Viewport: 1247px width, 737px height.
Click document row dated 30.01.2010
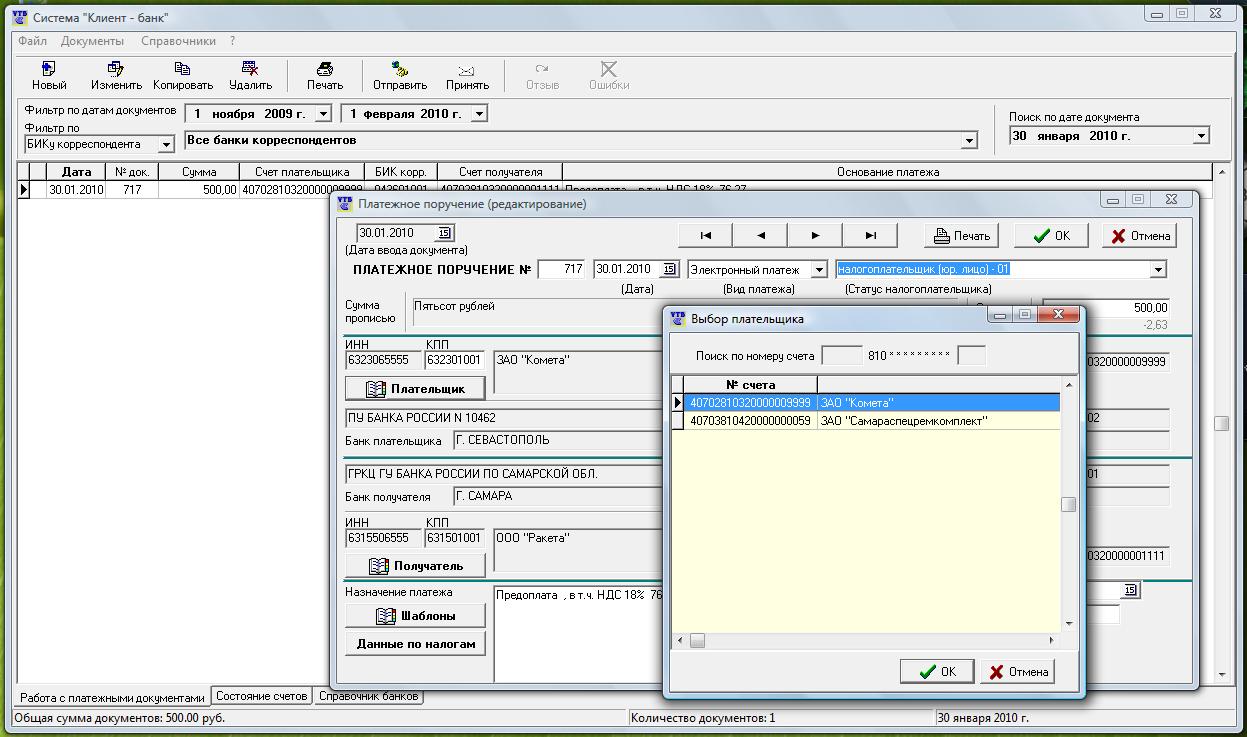coord(76,190)
